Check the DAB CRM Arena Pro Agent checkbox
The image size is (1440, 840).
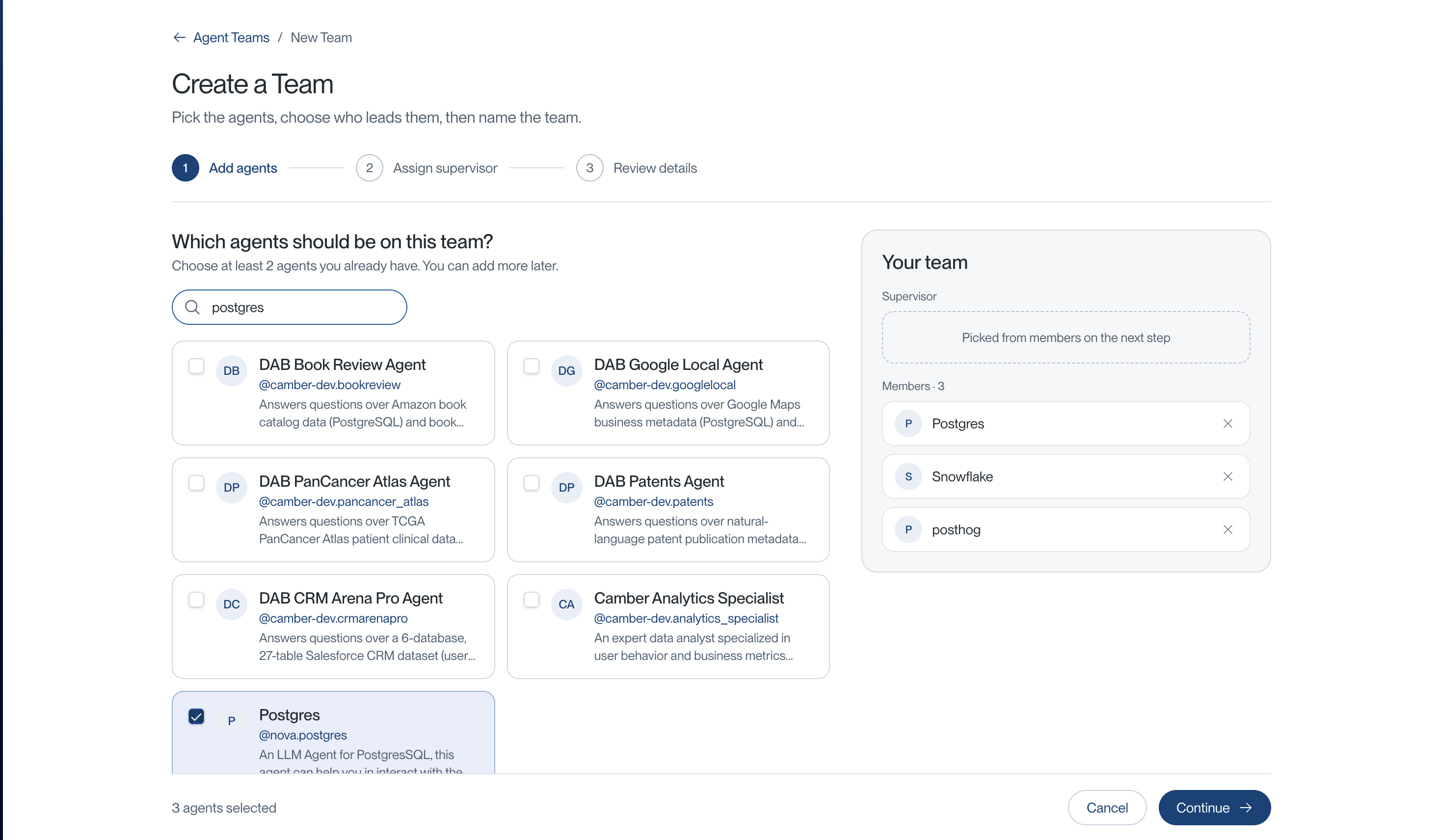coord(196,600)
